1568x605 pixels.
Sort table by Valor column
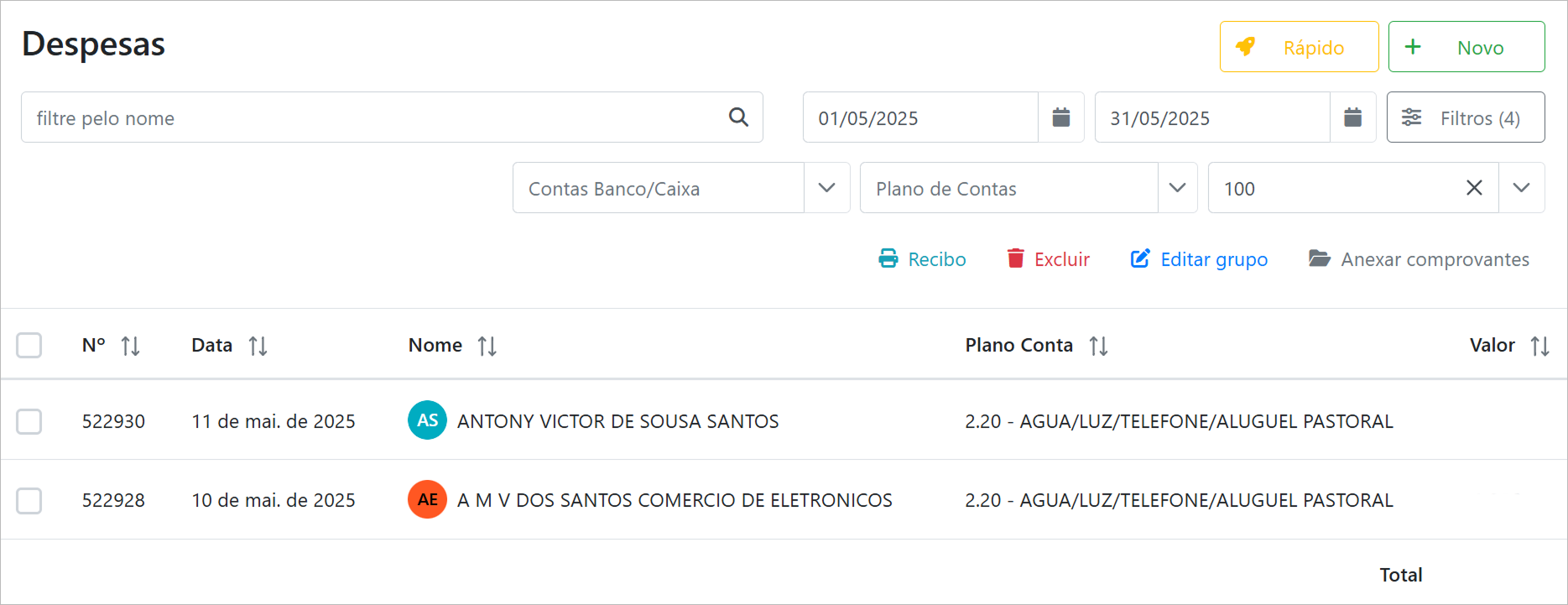(1539, 346)
